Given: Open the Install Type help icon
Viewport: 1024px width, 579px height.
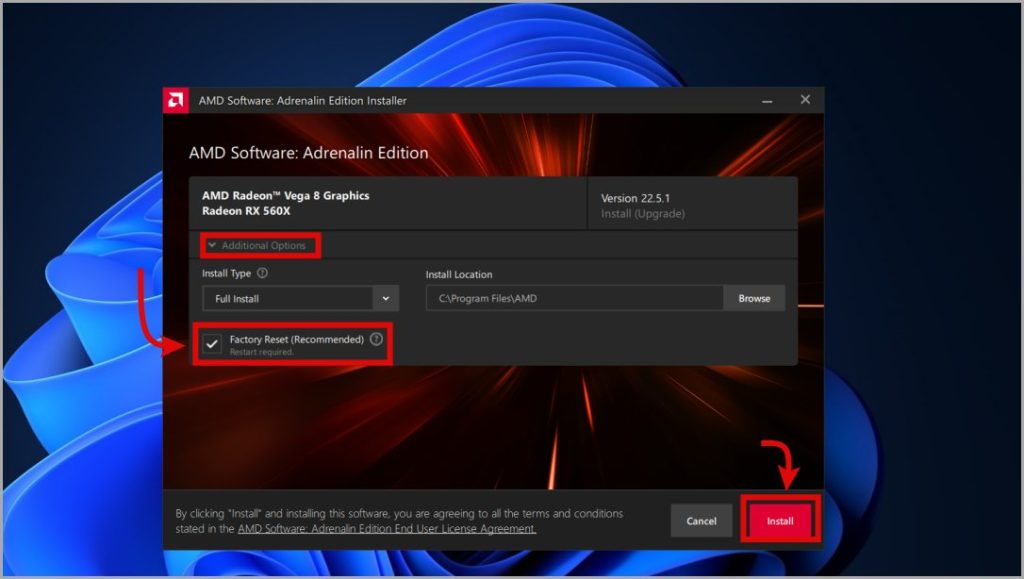Looking at the screenshot, I should coord(262,273).
